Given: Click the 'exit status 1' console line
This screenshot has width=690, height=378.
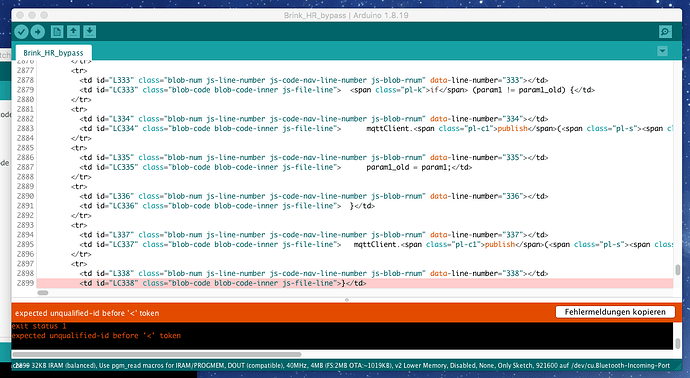Looking at the screenshot, I should [39, 326].
